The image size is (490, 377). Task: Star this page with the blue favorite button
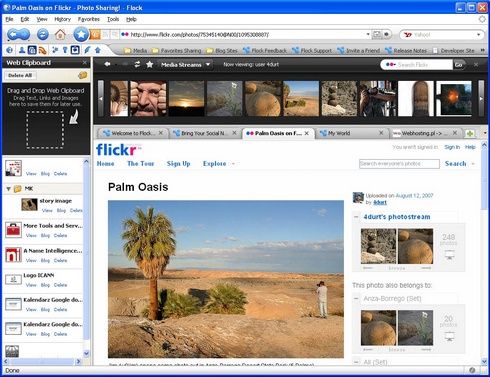click(81, 34)
